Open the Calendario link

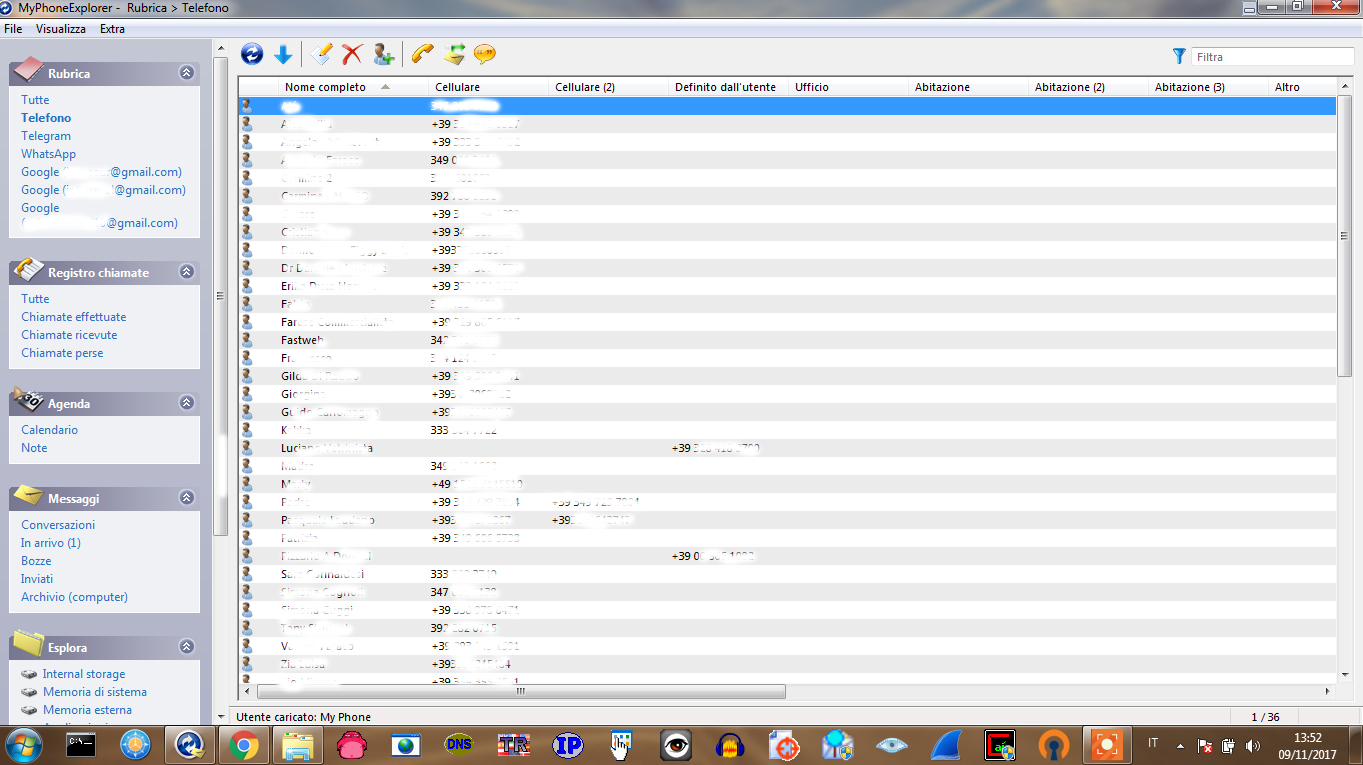tap(49, 430)
